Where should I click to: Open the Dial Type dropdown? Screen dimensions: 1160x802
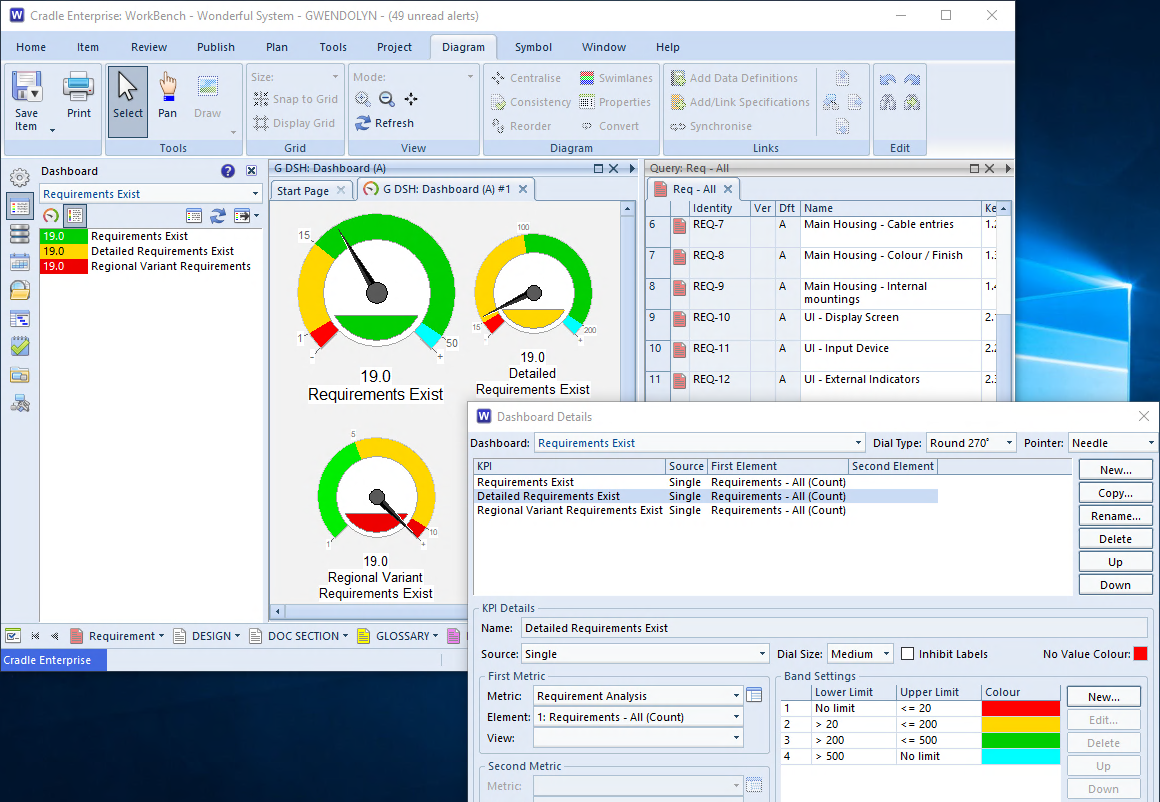pos(1009,443)
